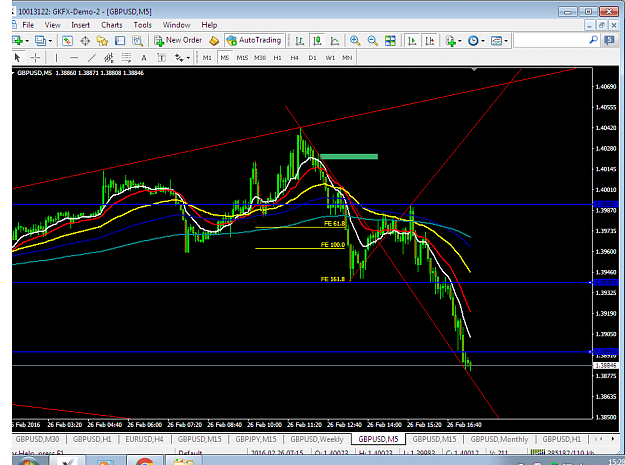Select the D1 timeframe
Viewport: 625px width, 465px height.
pos(312,58)
